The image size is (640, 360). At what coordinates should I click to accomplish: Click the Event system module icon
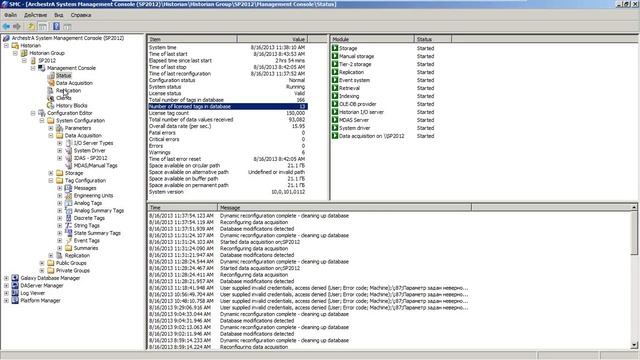335,80
